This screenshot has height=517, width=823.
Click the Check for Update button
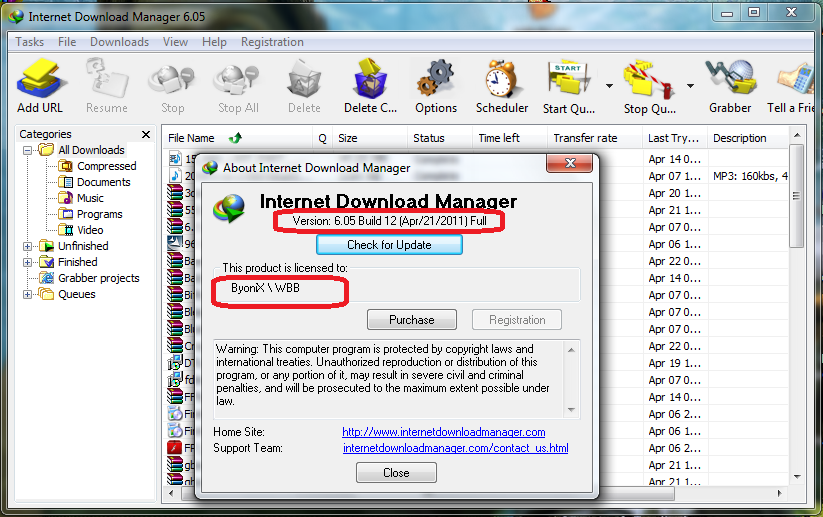coord(389,245)
